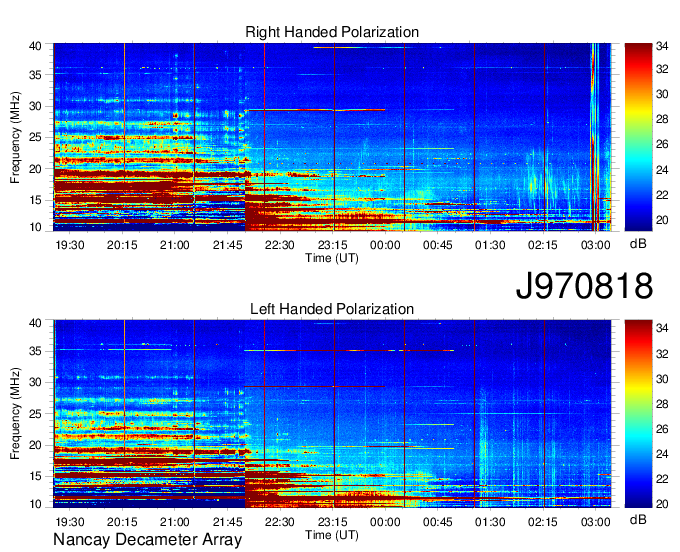680x552 pixels.
Task: Click the 21:45 time tick of the Left Handed plot
Action: pyautogui.click(x=227, y=522)
